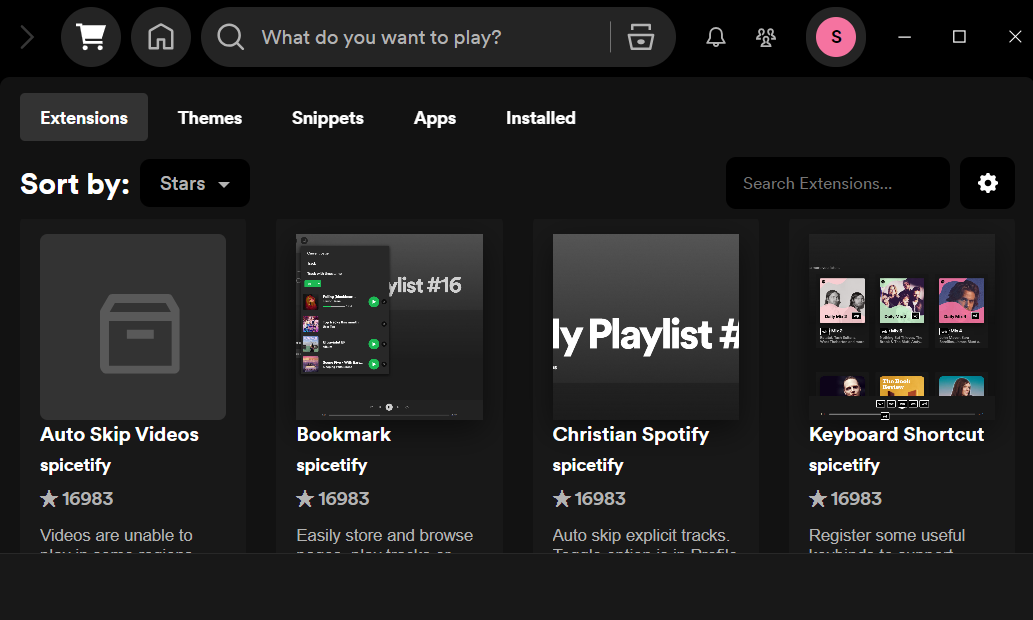Open the profile avatar menu
Image resolution: width=1033 pixels, height=620 pixels.
pos(835,37)
